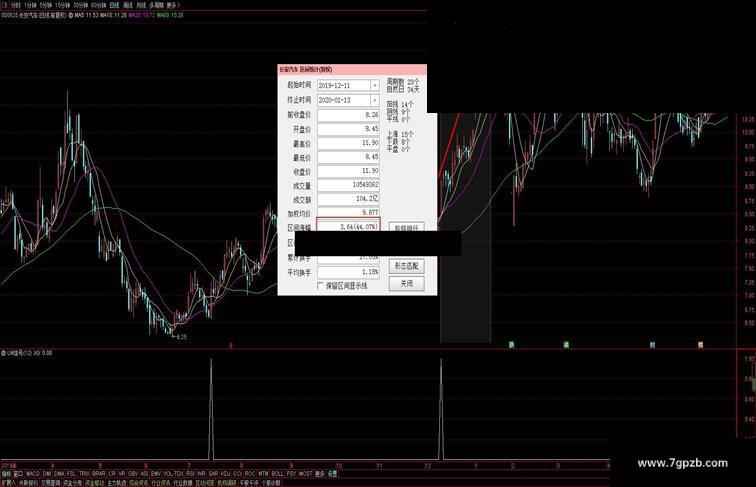Select the 周线 weekly period tab
Viewport: 756px width, 487px height.
tap(128, 5)
